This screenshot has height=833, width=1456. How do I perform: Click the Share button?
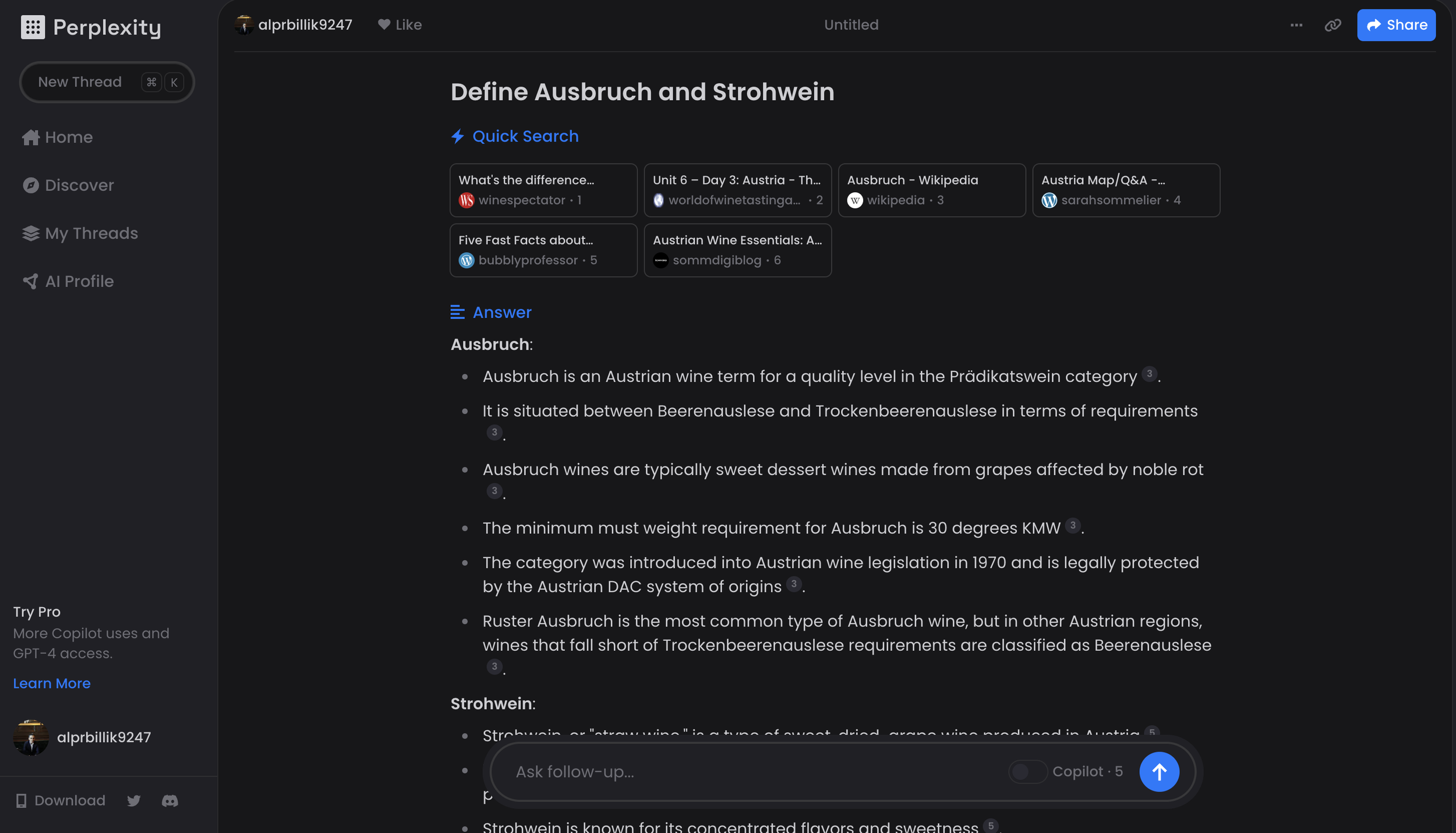click(x=1395, y=25)
